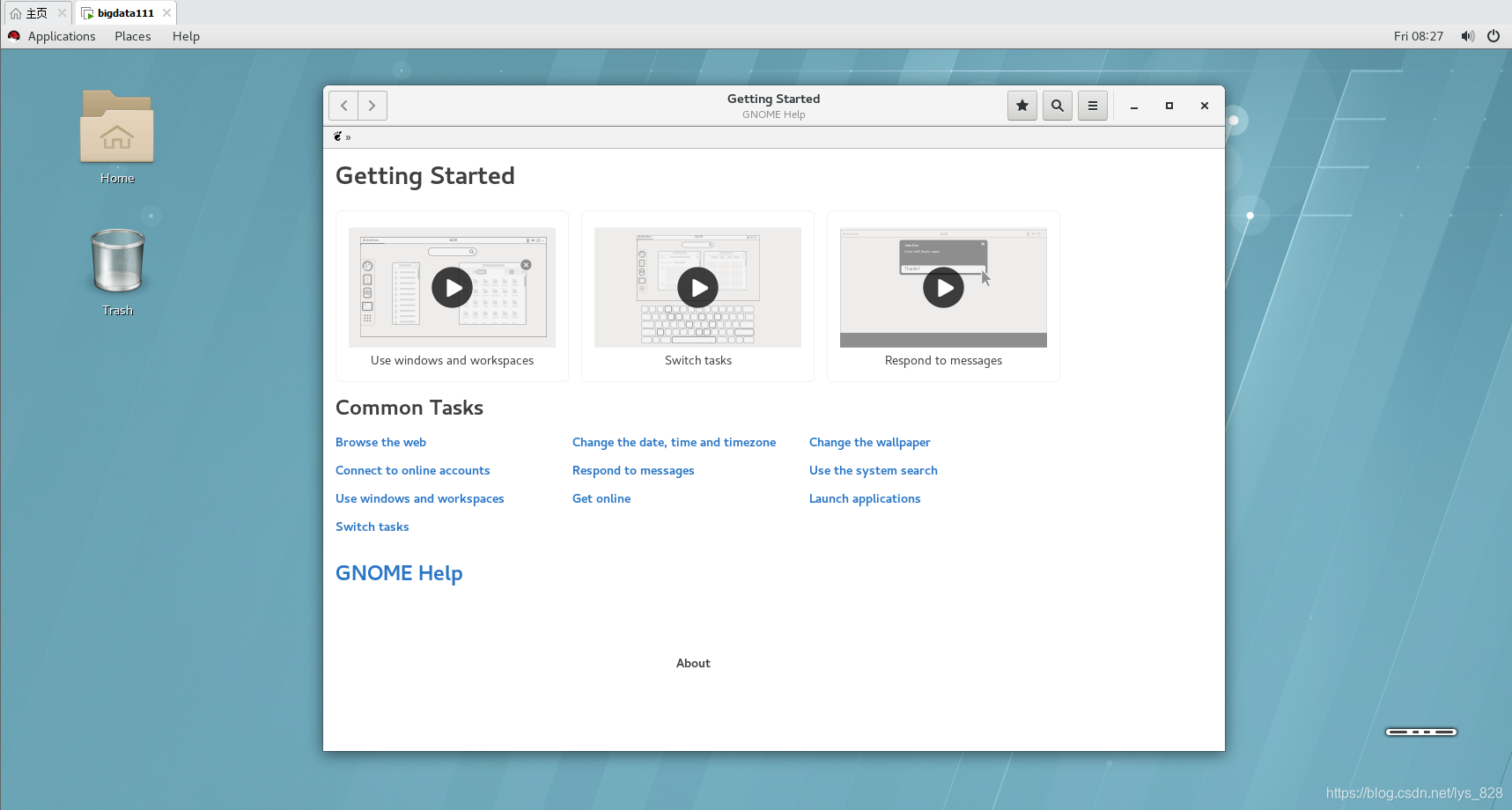
Task: Open Connect to online accounts link
Action: point(412,470)
